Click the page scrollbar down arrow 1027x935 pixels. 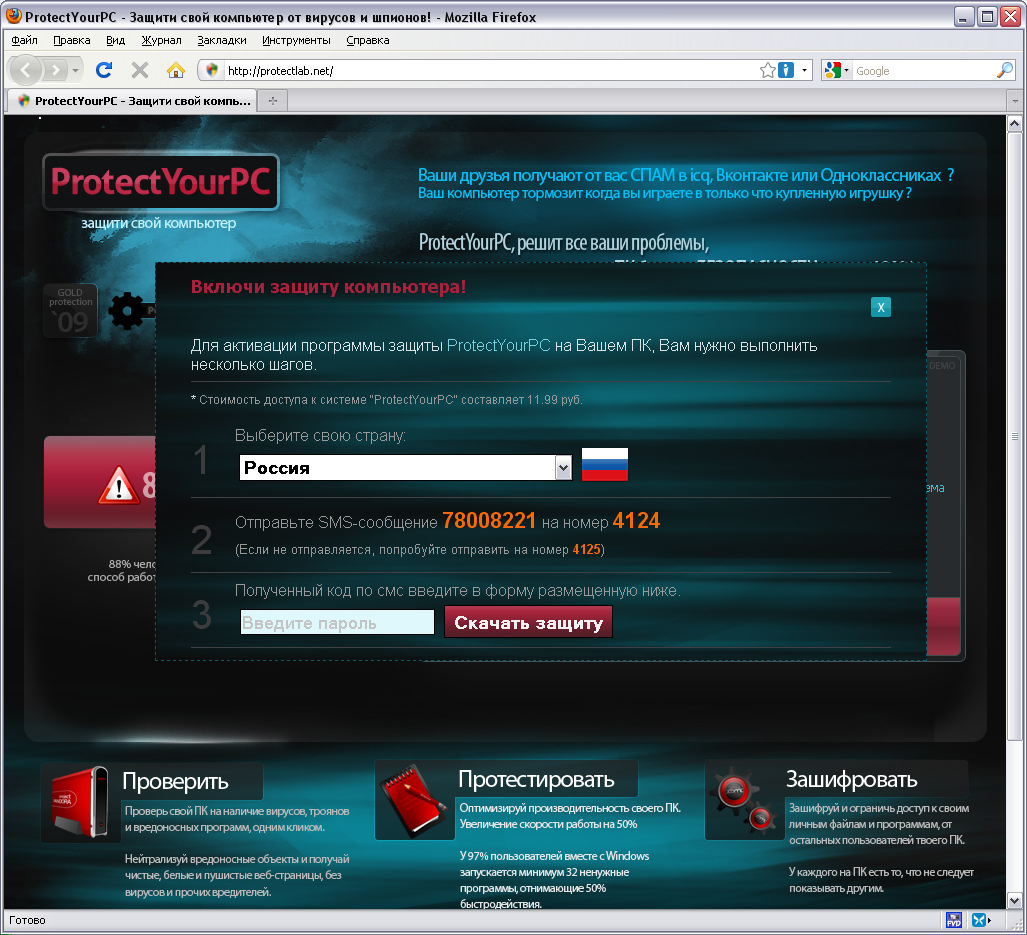pyautogui.click(x=1014, y=901)
